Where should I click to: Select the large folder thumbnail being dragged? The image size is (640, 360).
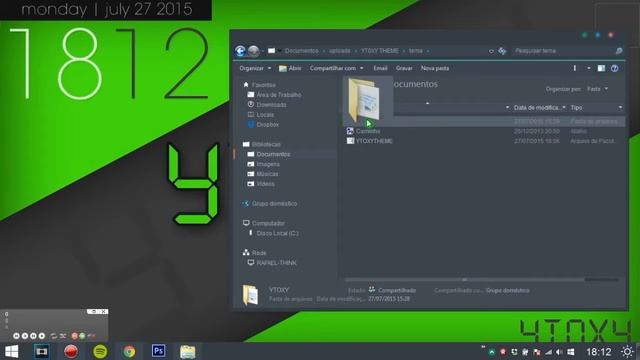tap(364, 100)
